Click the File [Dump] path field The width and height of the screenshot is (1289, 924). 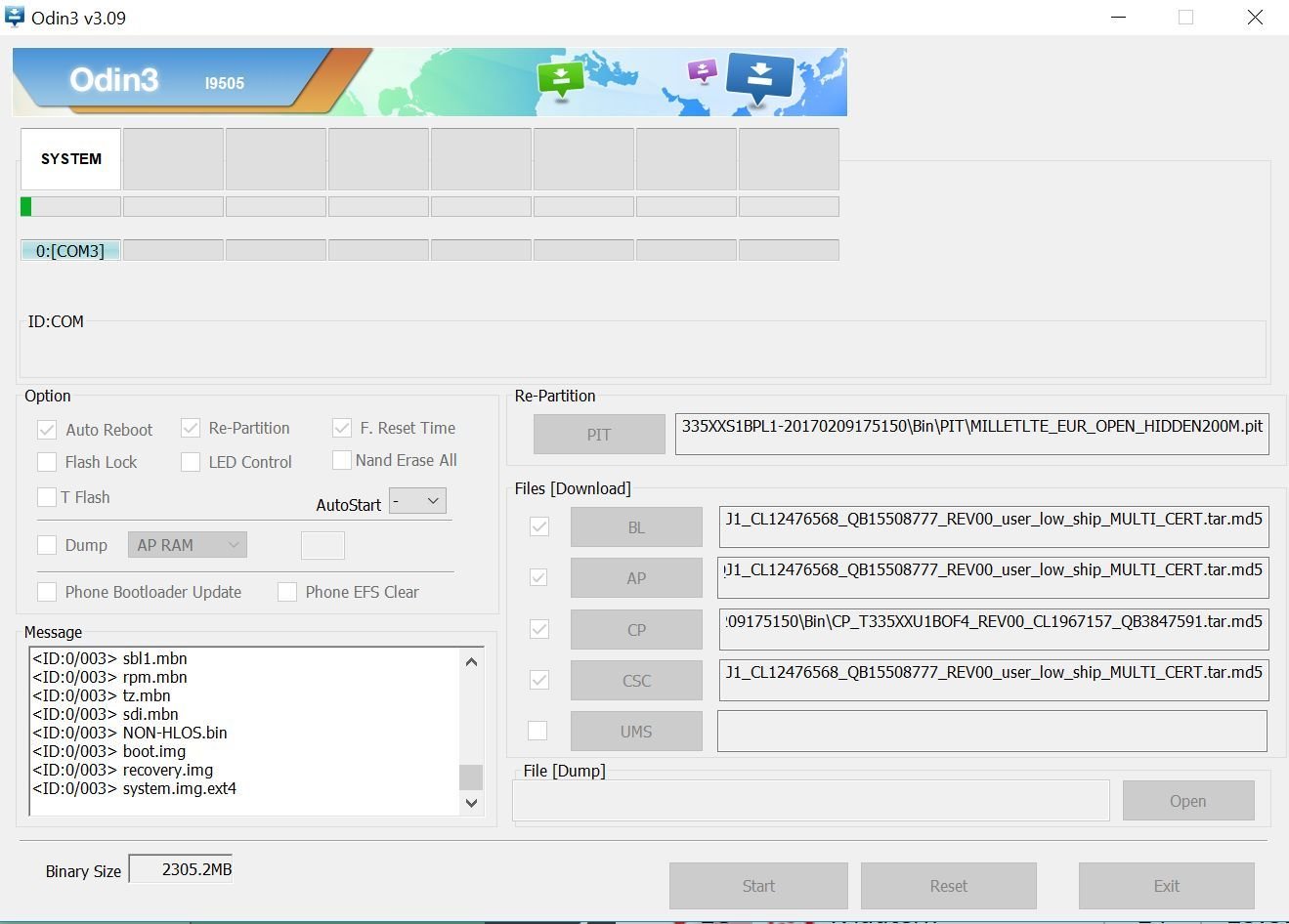click(811, 800)
